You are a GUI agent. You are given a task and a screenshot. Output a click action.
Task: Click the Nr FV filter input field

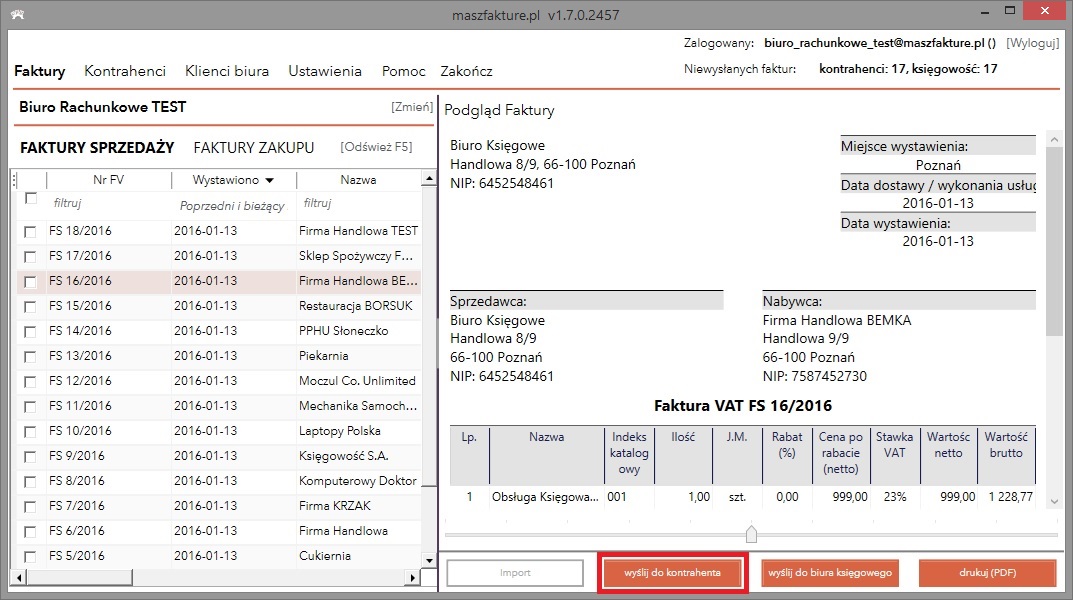pos(109,203)
